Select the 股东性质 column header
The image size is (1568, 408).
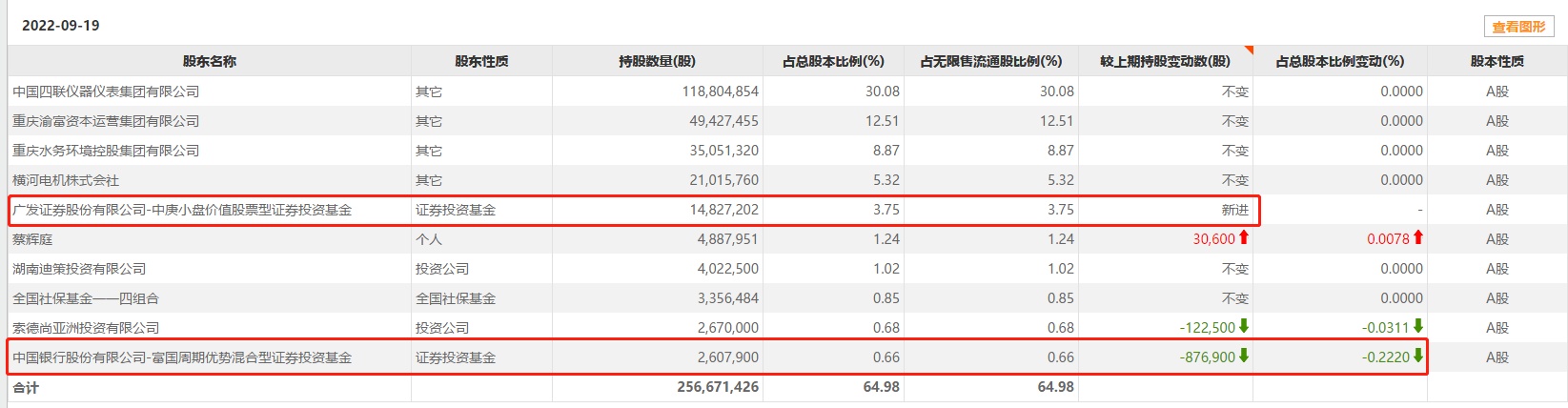(481, 61)
